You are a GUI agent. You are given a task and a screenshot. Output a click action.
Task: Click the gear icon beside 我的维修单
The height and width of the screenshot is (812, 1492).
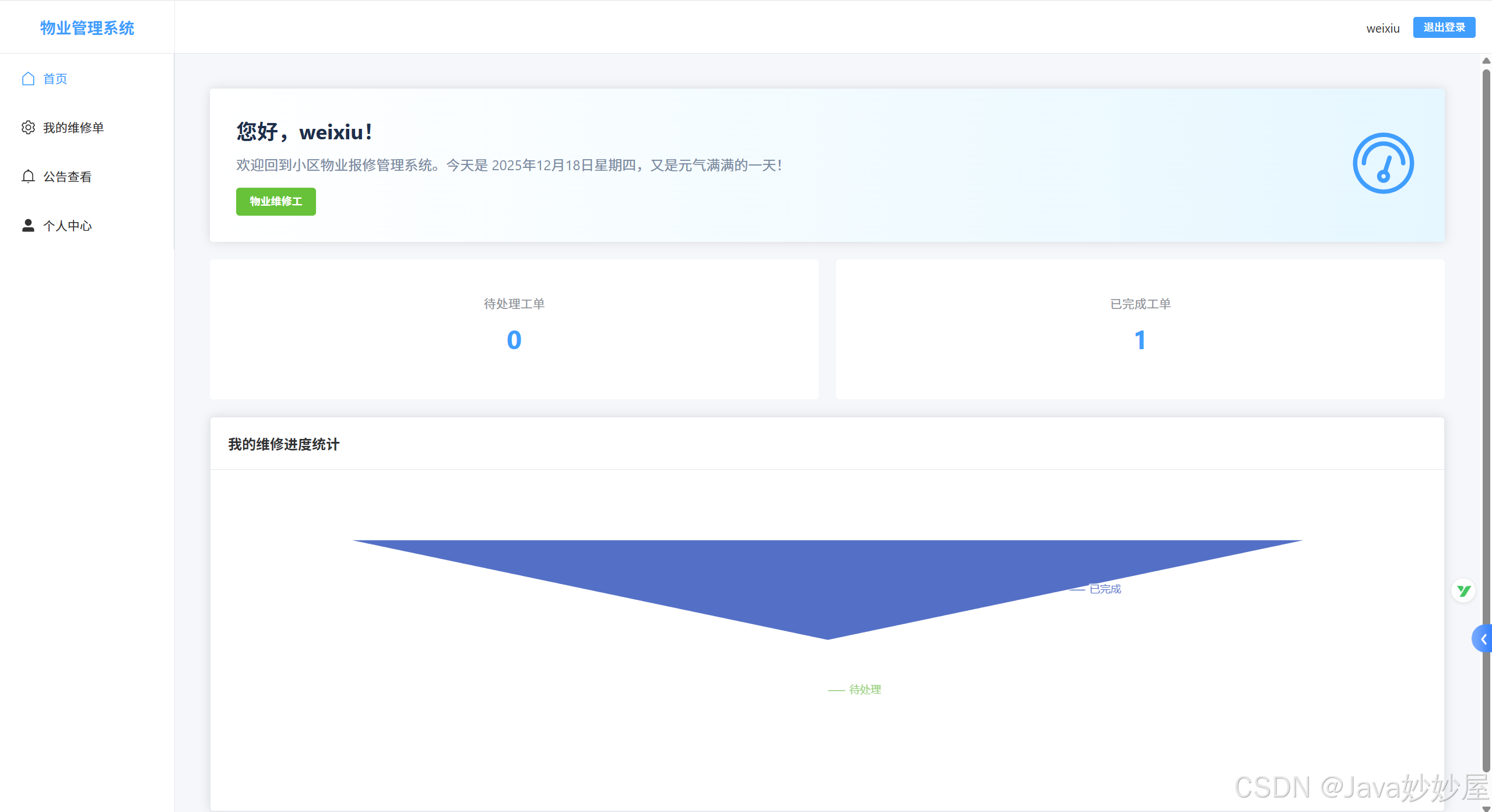(x=28, y=128)
